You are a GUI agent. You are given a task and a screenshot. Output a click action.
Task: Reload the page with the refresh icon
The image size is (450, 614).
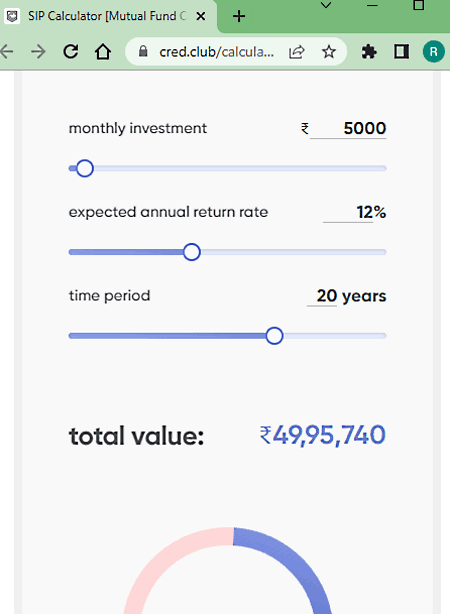pyautogui.click(x=71, y=51)
